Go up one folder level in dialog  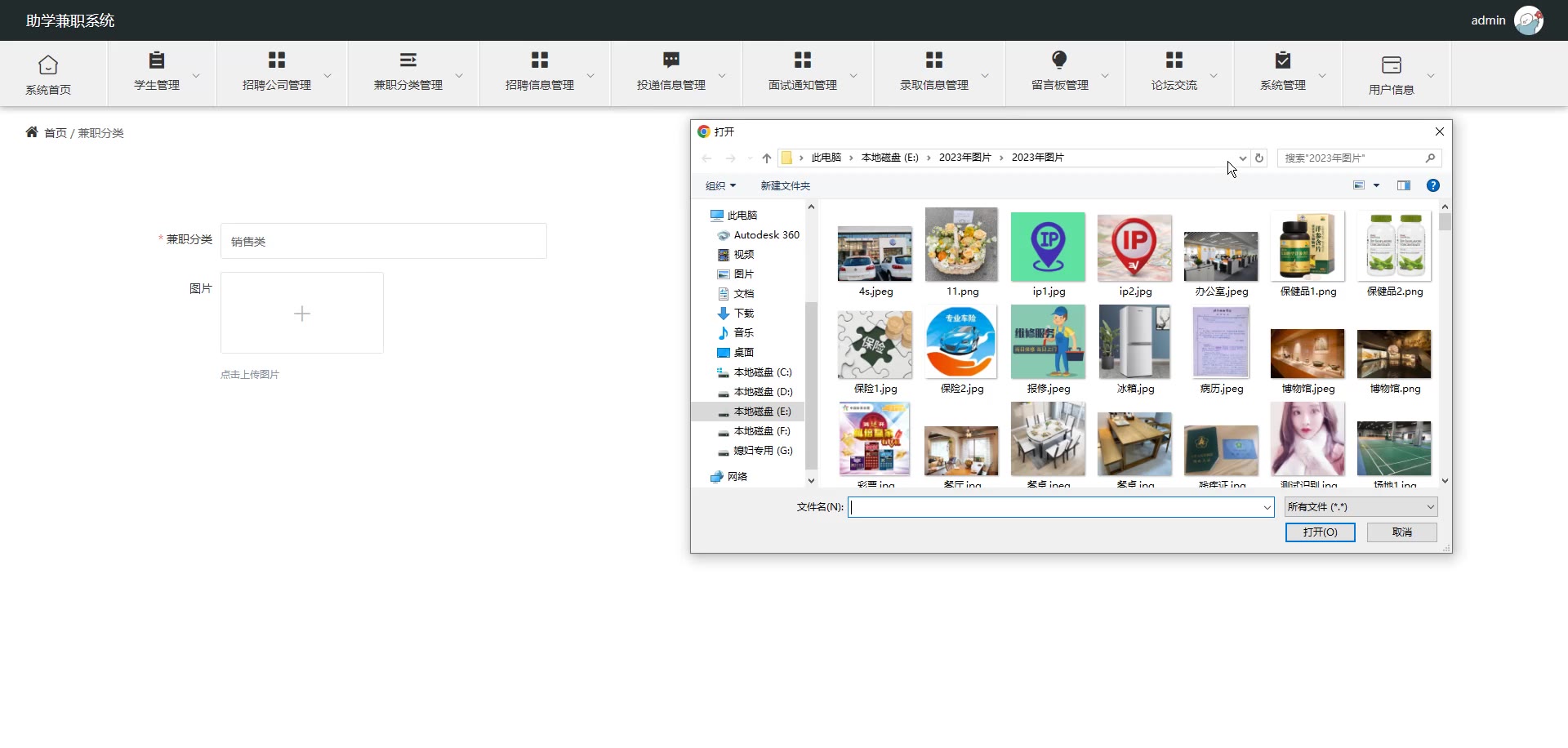coord(766,158)
